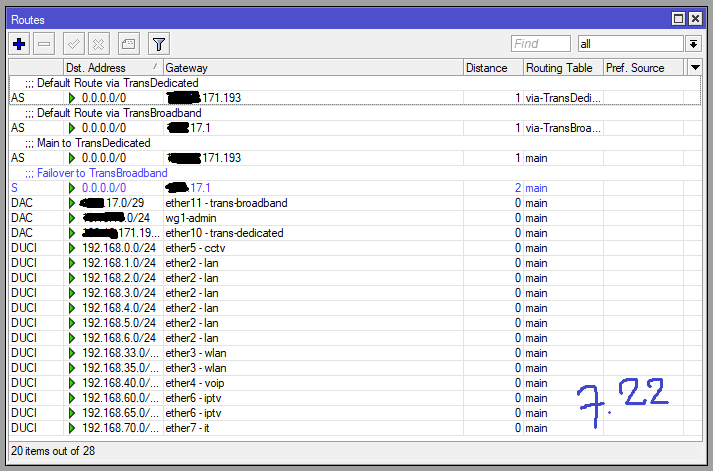
Task: Select the ether5 - cctv gateway
Action: pyautogui.click(x=195, y=248)
